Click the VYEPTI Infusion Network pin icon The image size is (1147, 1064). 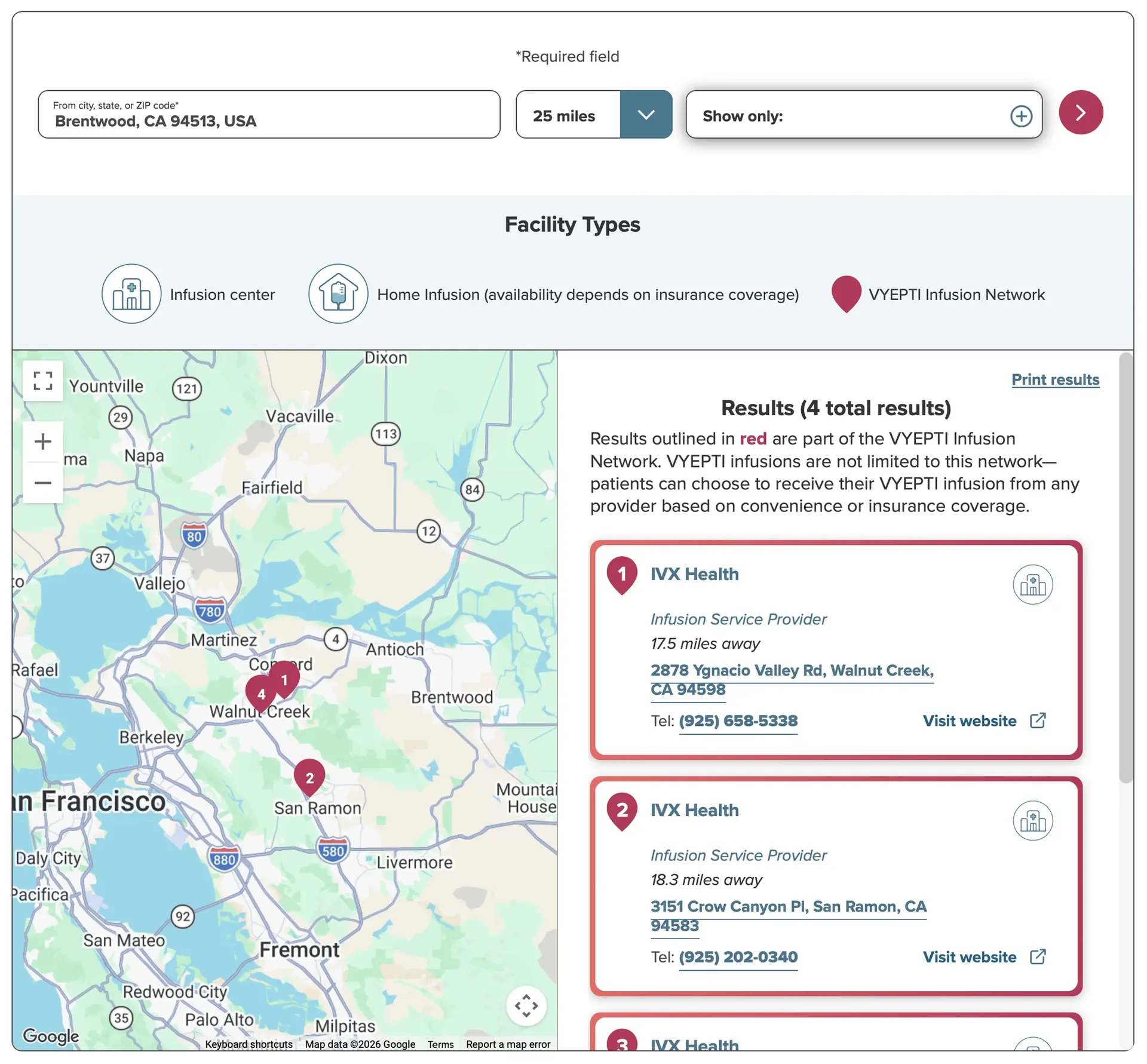coord(846,293)
